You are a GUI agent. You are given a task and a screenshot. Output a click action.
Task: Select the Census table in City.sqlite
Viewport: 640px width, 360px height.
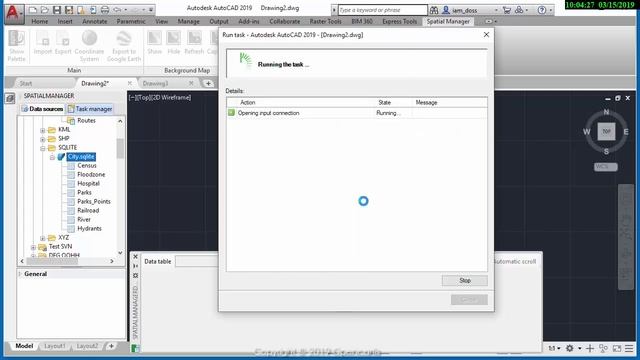(x=87, y=165)
